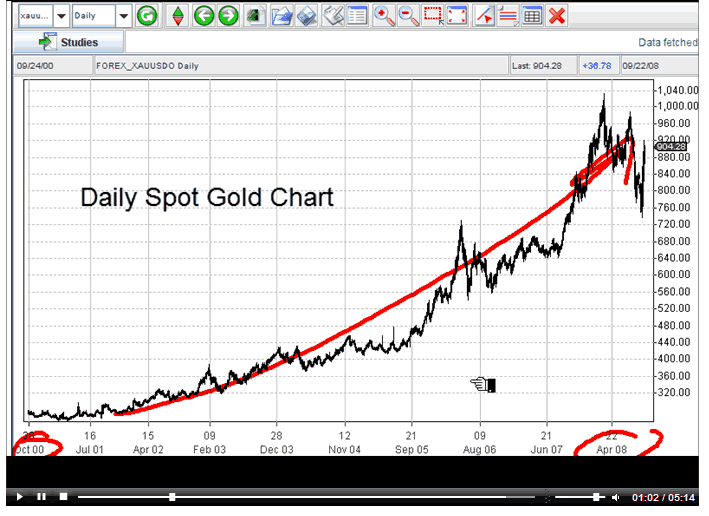Click the 'Apr 02' date axis label
This screenshot has height=516, width=709.
[148, 450]
